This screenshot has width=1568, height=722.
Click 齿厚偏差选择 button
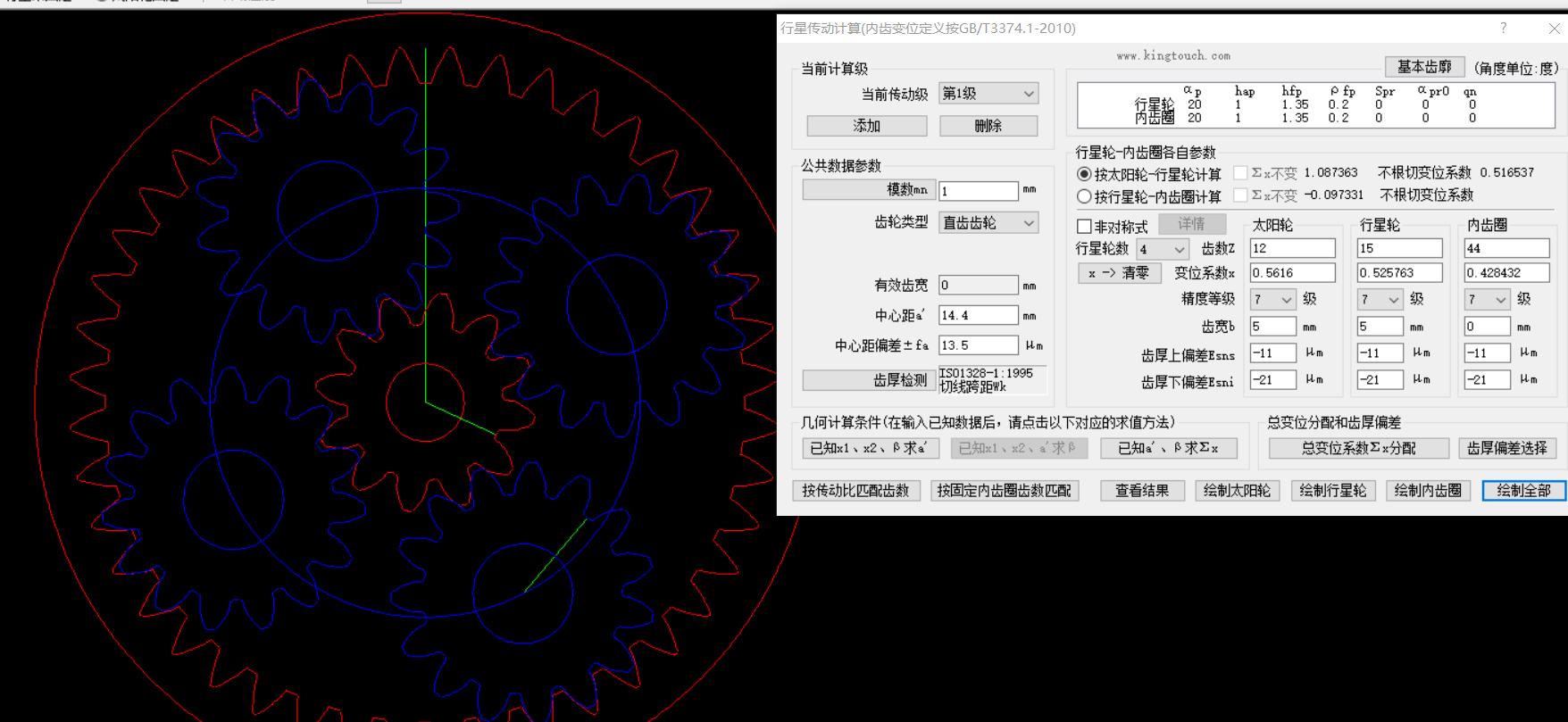(x=1507, y=448)
